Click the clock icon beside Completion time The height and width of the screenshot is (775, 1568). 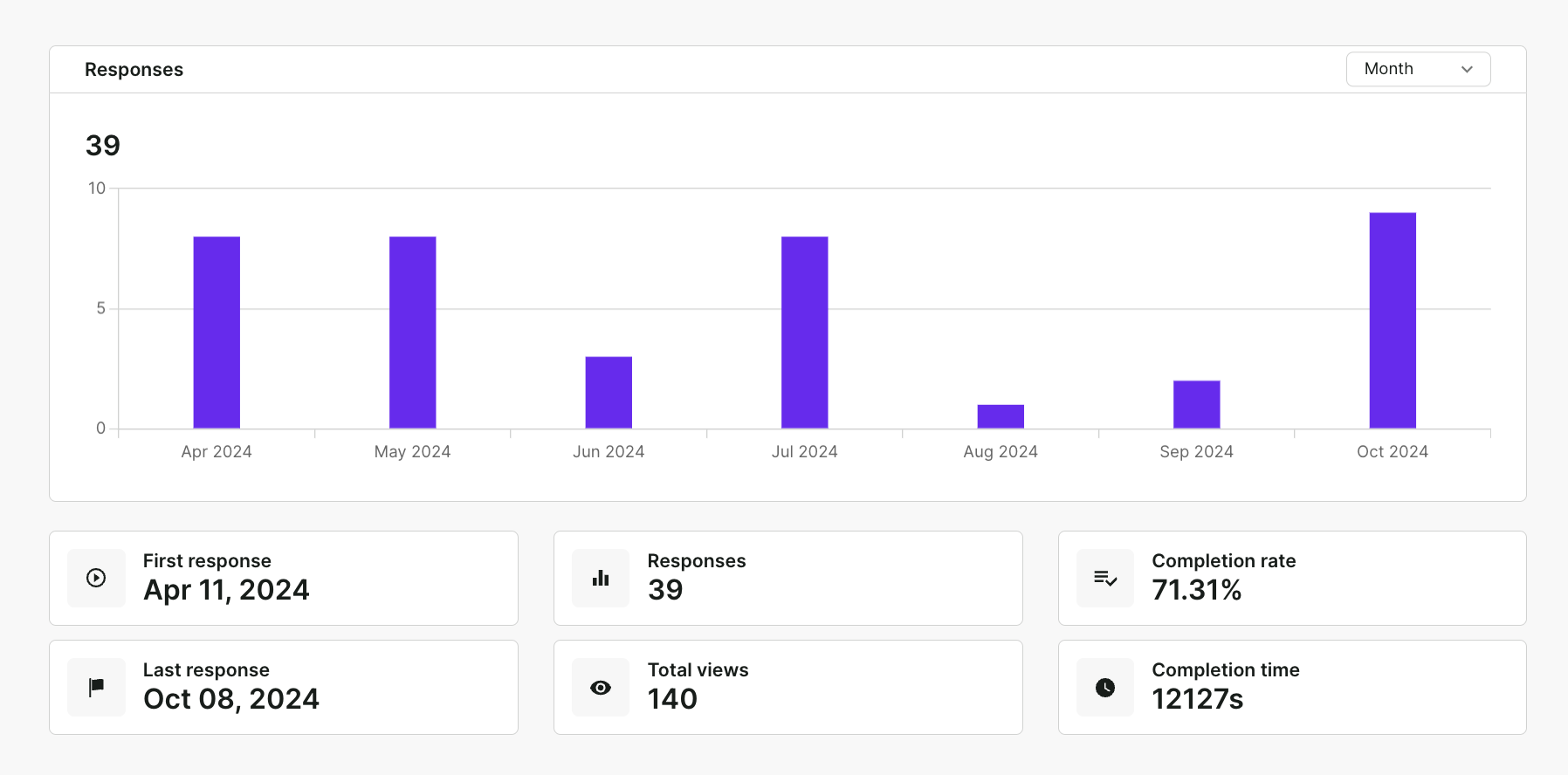pyautogui.click(x=1105, y=688)
